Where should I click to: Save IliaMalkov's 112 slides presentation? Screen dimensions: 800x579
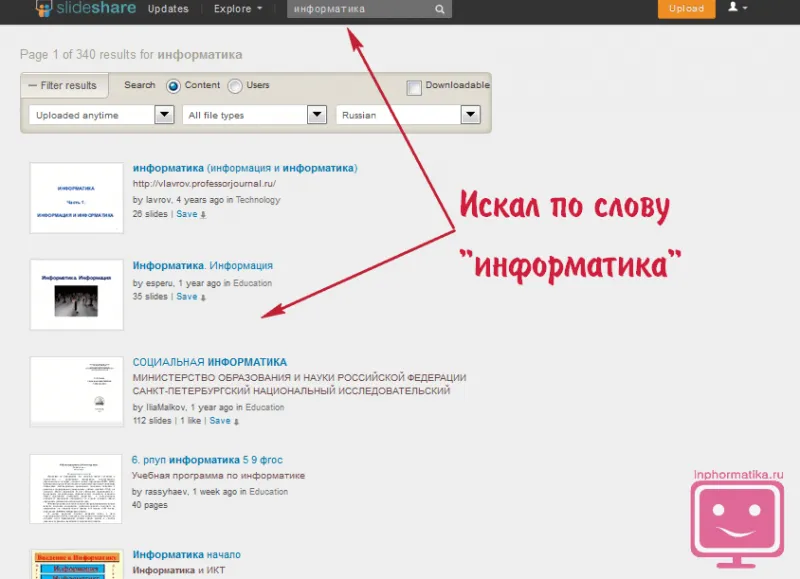coord(224,420)
